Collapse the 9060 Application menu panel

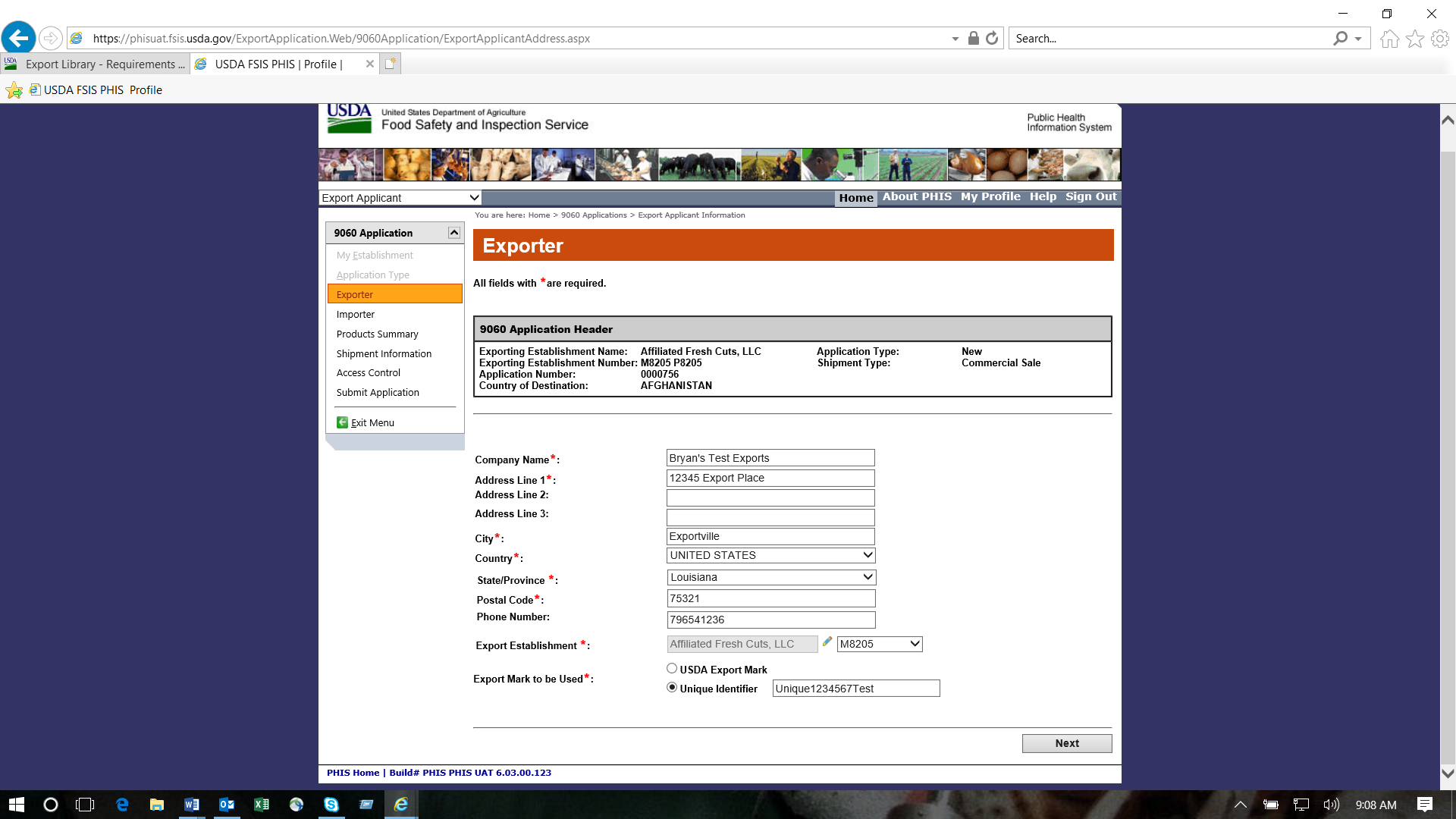454,233
